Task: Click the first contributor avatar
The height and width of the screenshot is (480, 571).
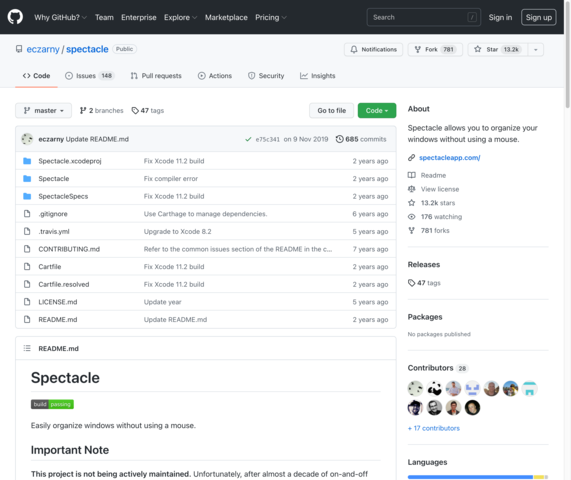Action: coord(415,389)
